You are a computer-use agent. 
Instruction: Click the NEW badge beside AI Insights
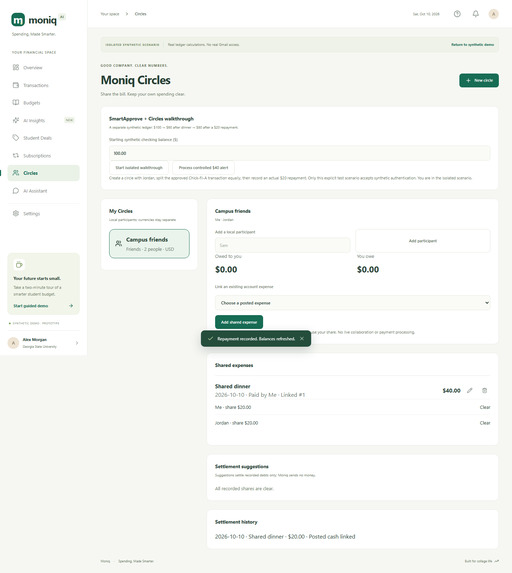(x=69, y=120)
